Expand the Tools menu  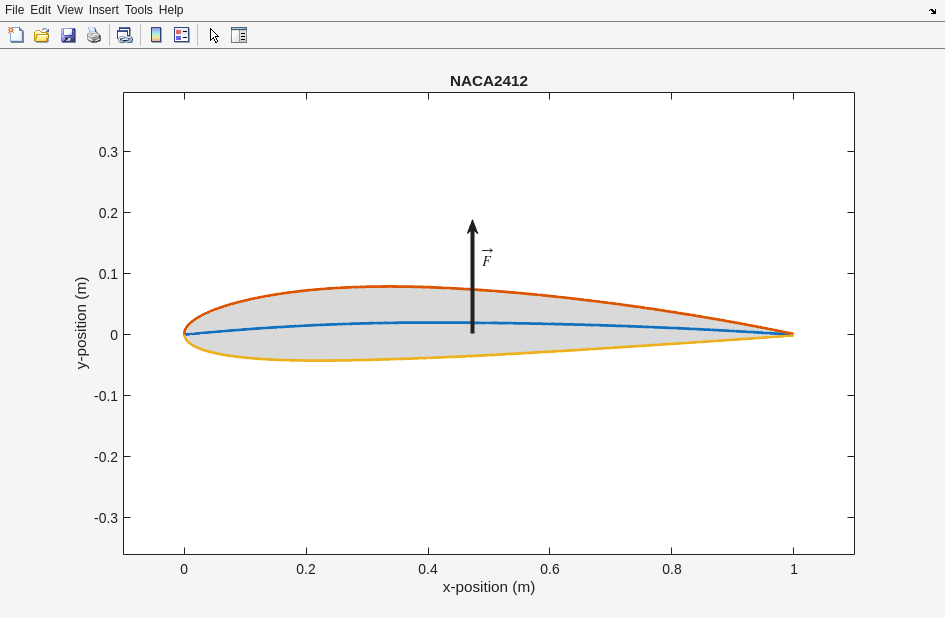138,10
